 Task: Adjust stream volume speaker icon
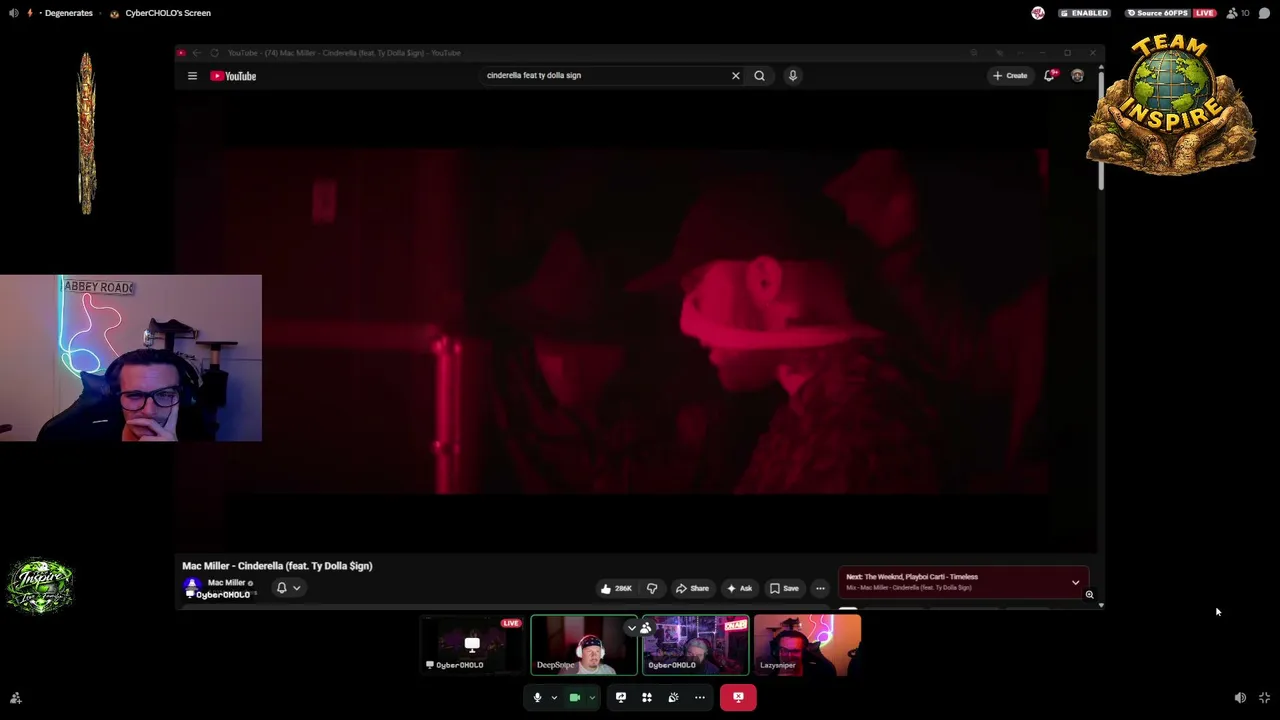click(x=1240, y=698)
